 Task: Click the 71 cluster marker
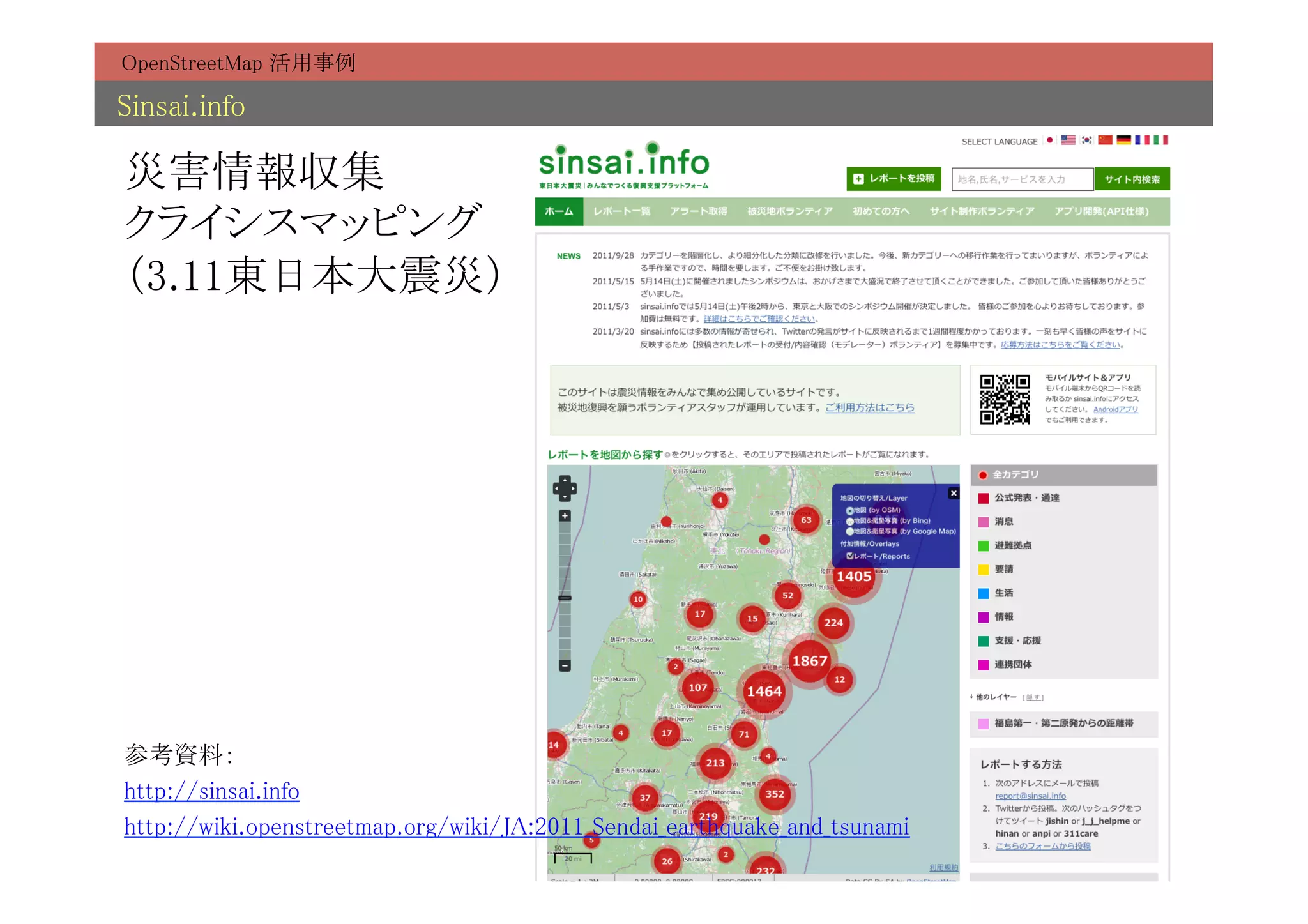(744, 734)
